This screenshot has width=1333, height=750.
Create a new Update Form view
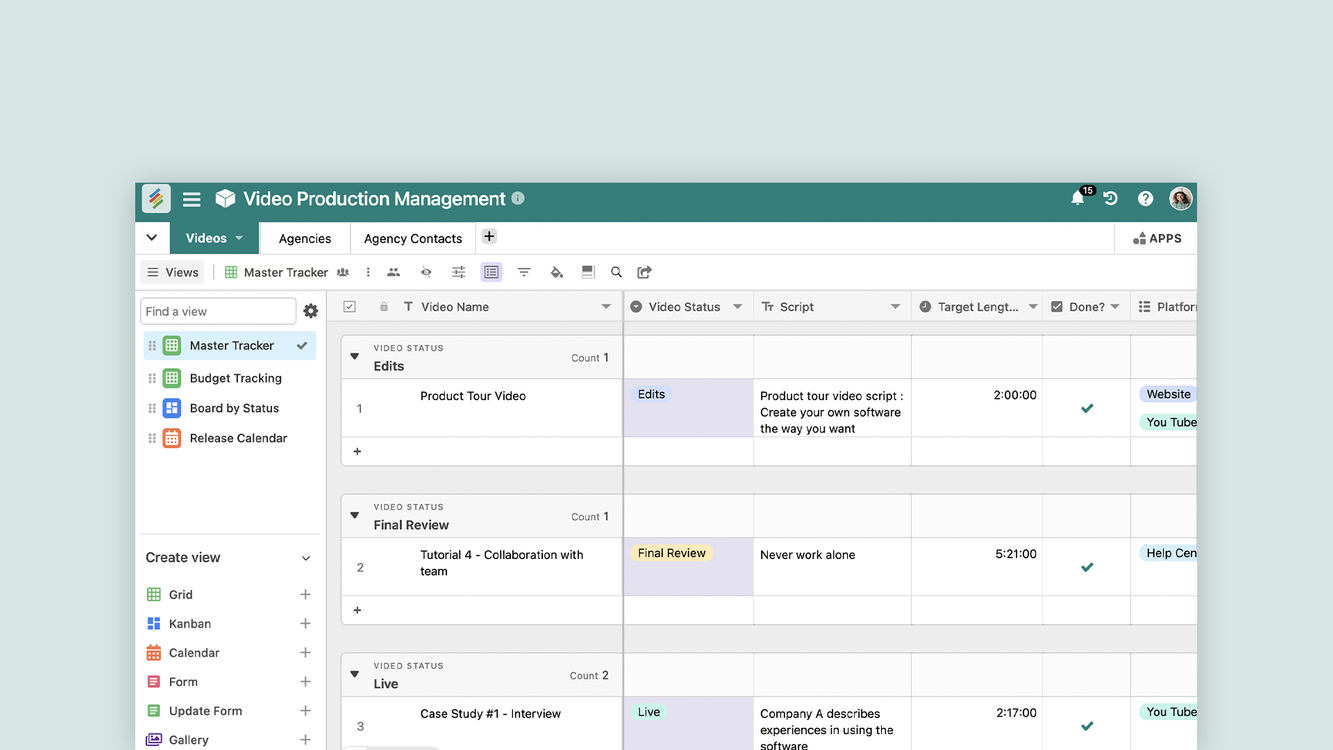tap(305, 710)
